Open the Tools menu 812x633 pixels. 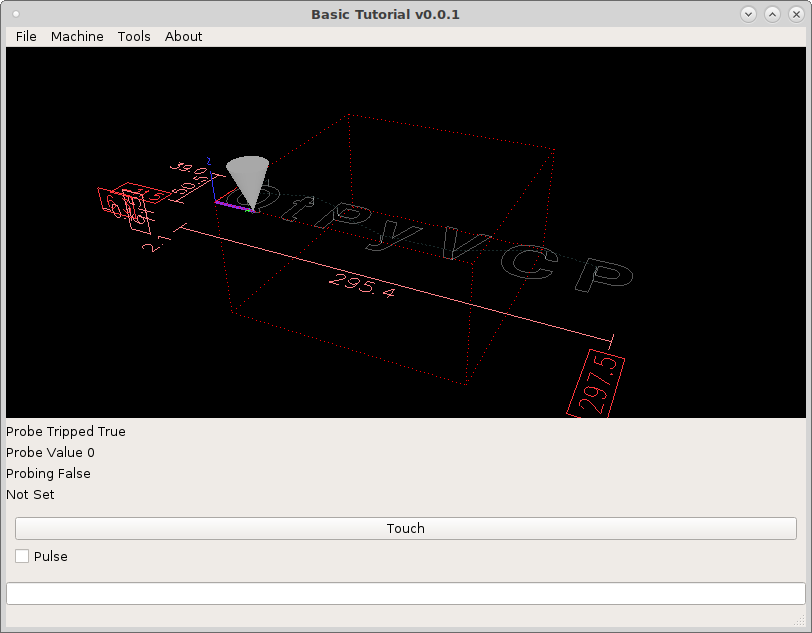tap(134, 36)
